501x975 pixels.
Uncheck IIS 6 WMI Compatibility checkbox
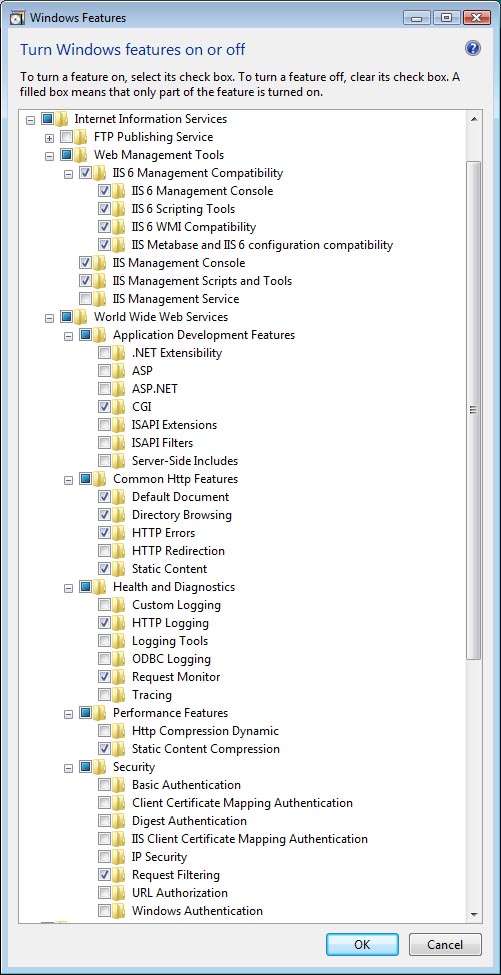click(104, 227)
